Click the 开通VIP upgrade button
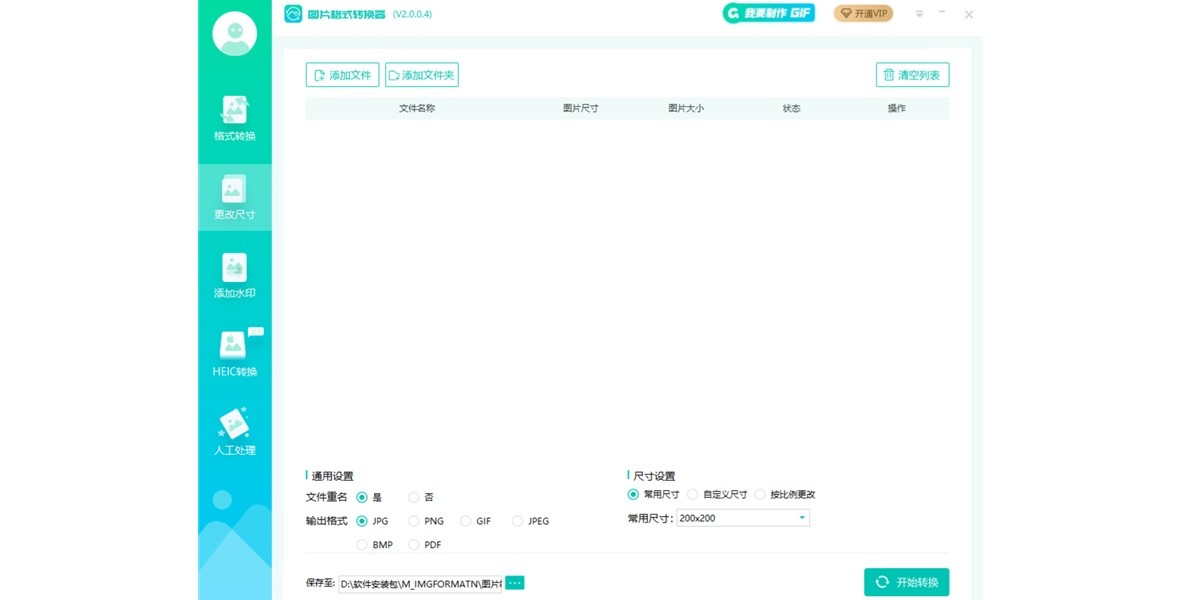The image size is (1200, 600). click(862, 14)
